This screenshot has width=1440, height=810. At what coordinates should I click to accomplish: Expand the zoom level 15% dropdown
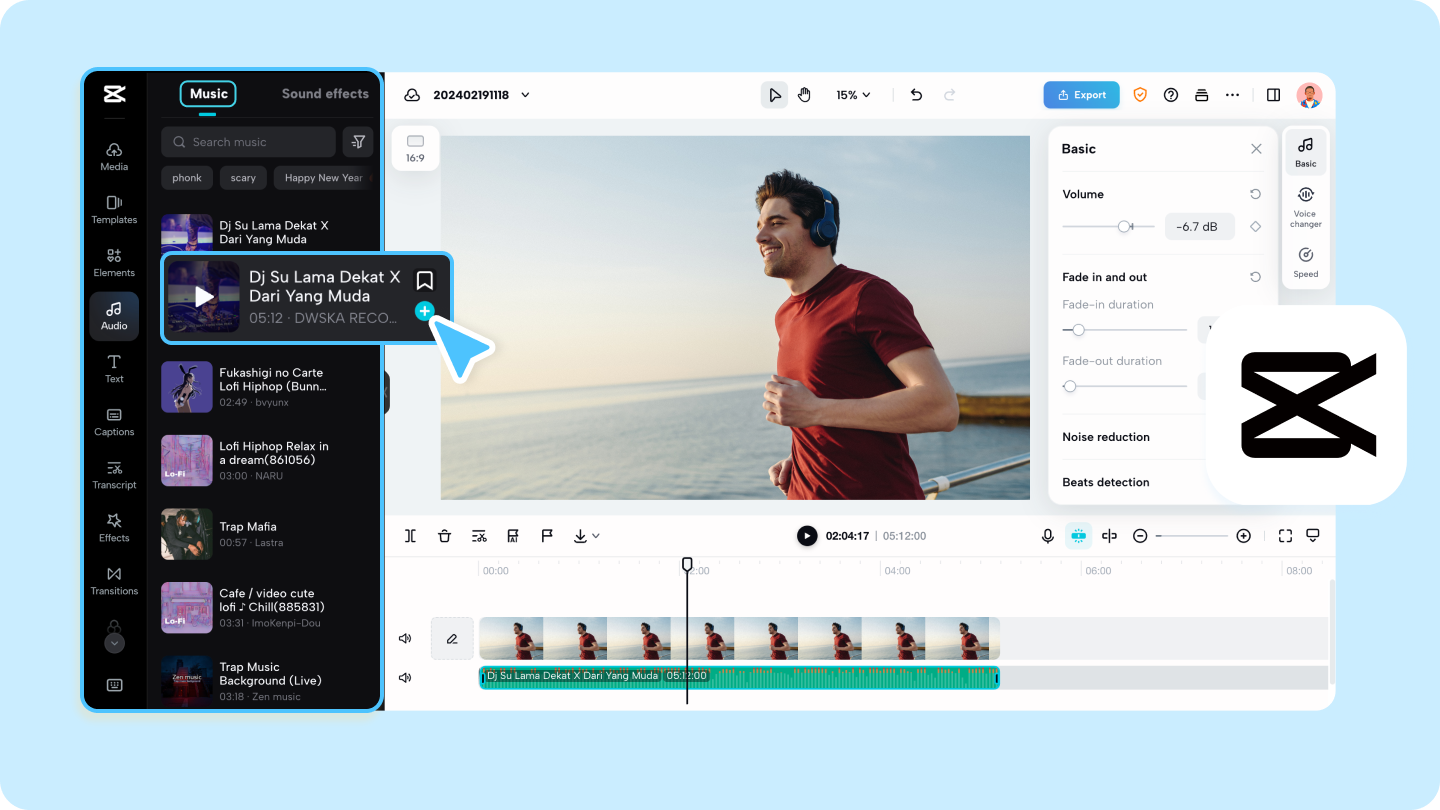click(851, 94)
